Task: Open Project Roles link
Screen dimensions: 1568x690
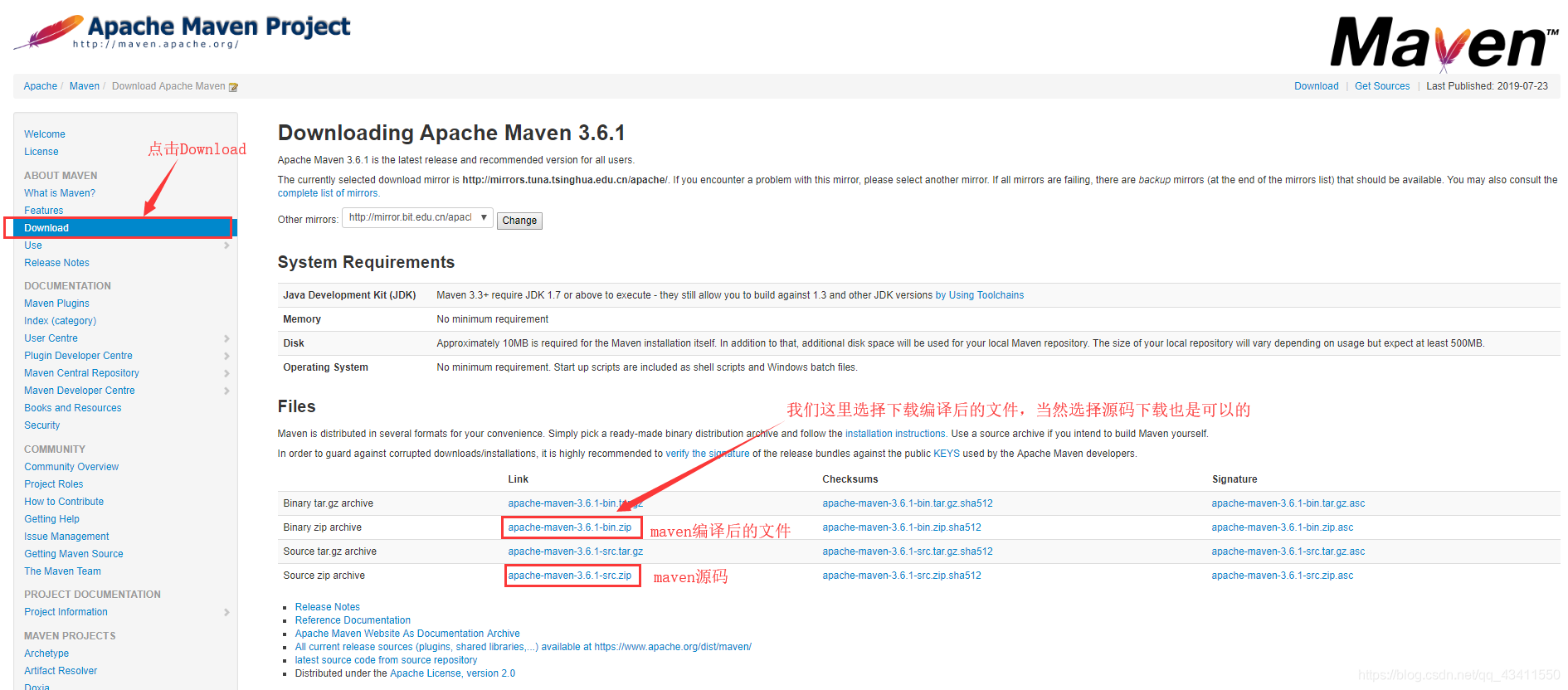Action: 54,484
